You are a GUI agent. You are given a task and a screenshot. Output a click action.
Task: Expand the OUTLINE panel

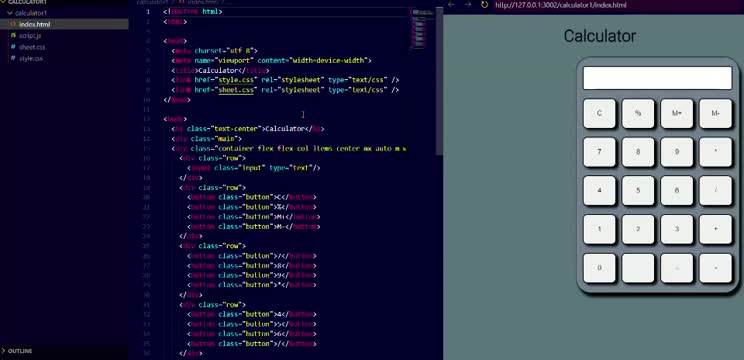pos(20,351)
